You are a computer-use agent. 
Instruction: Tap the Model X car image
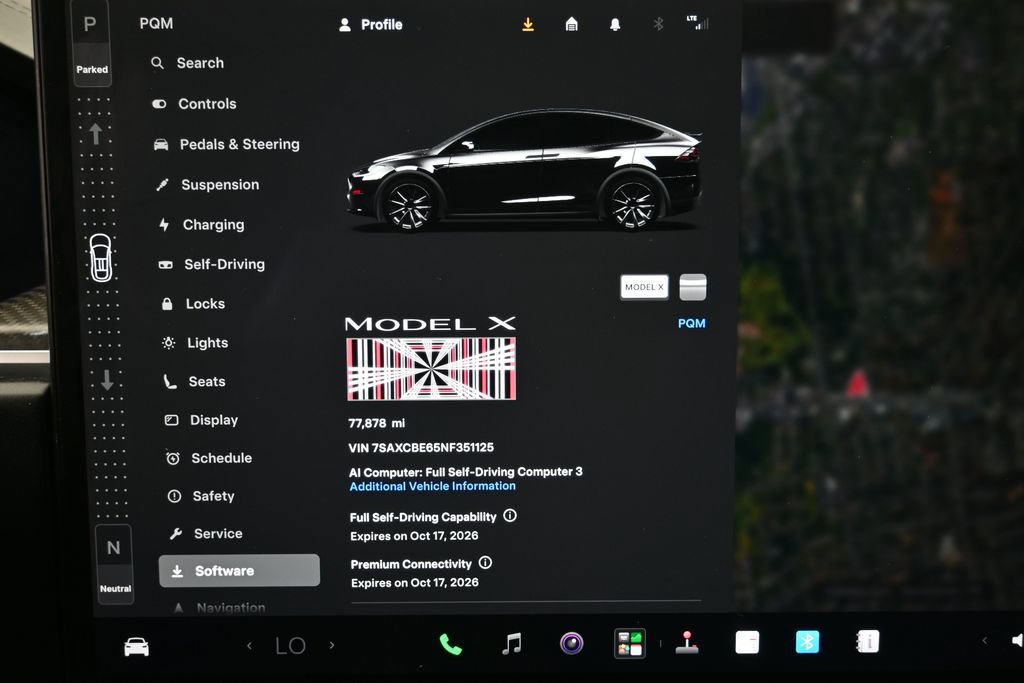[x=524, y=171]
